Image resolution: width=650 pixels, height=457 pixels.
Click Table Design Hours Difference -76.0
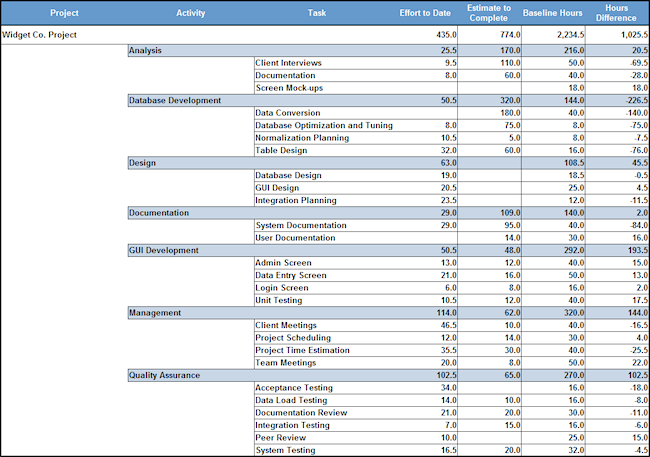pos(639,151)
